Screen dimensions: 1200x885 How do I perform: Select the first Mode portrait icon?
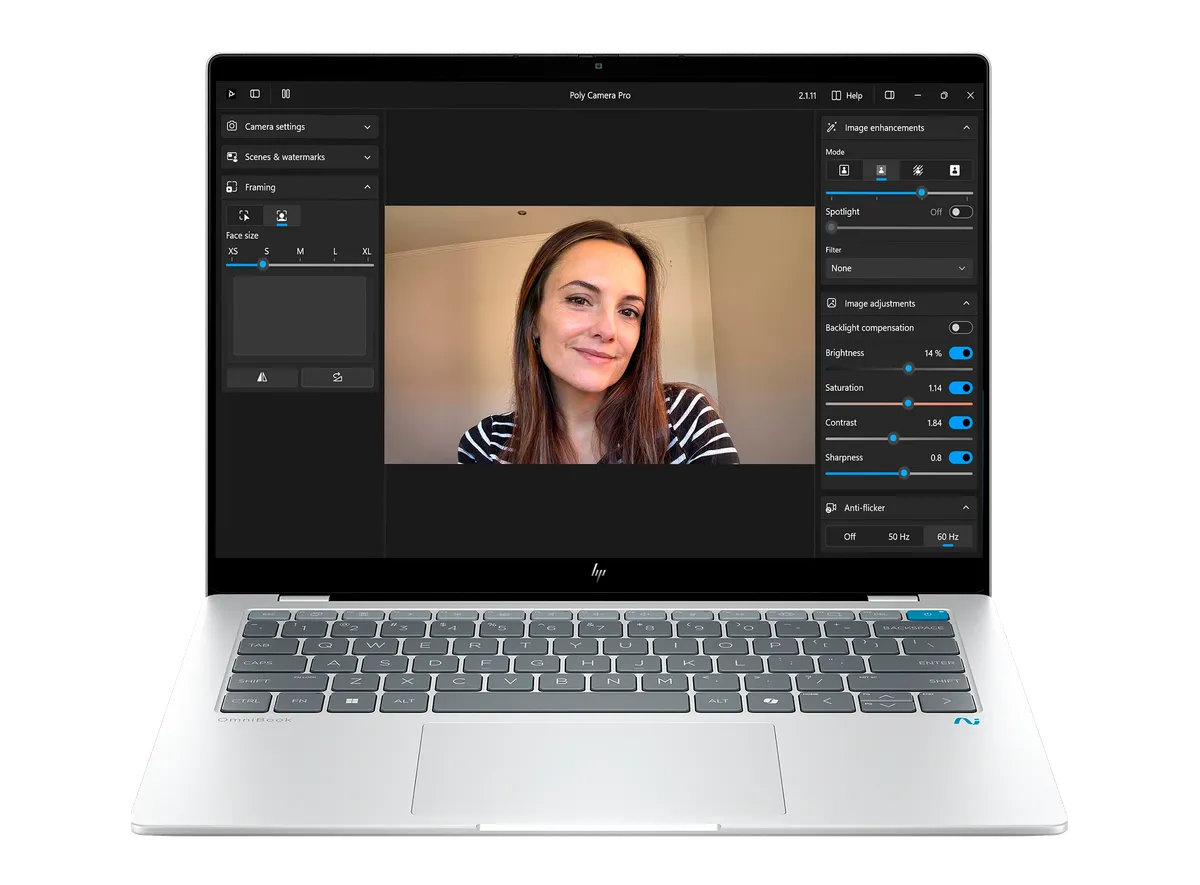point(844,170)
